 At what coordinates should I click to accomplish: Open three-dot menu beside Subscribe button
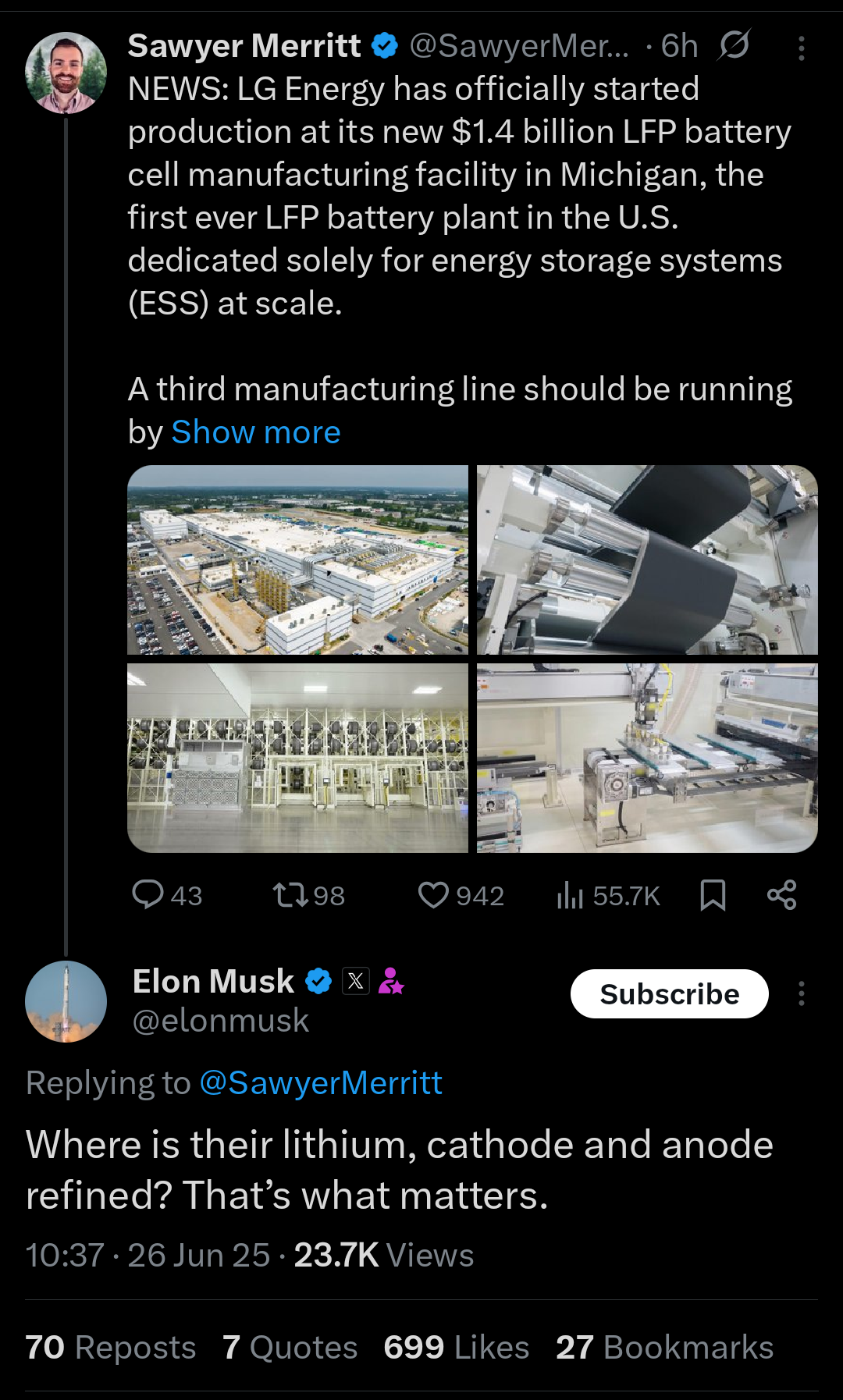(801, 993)
